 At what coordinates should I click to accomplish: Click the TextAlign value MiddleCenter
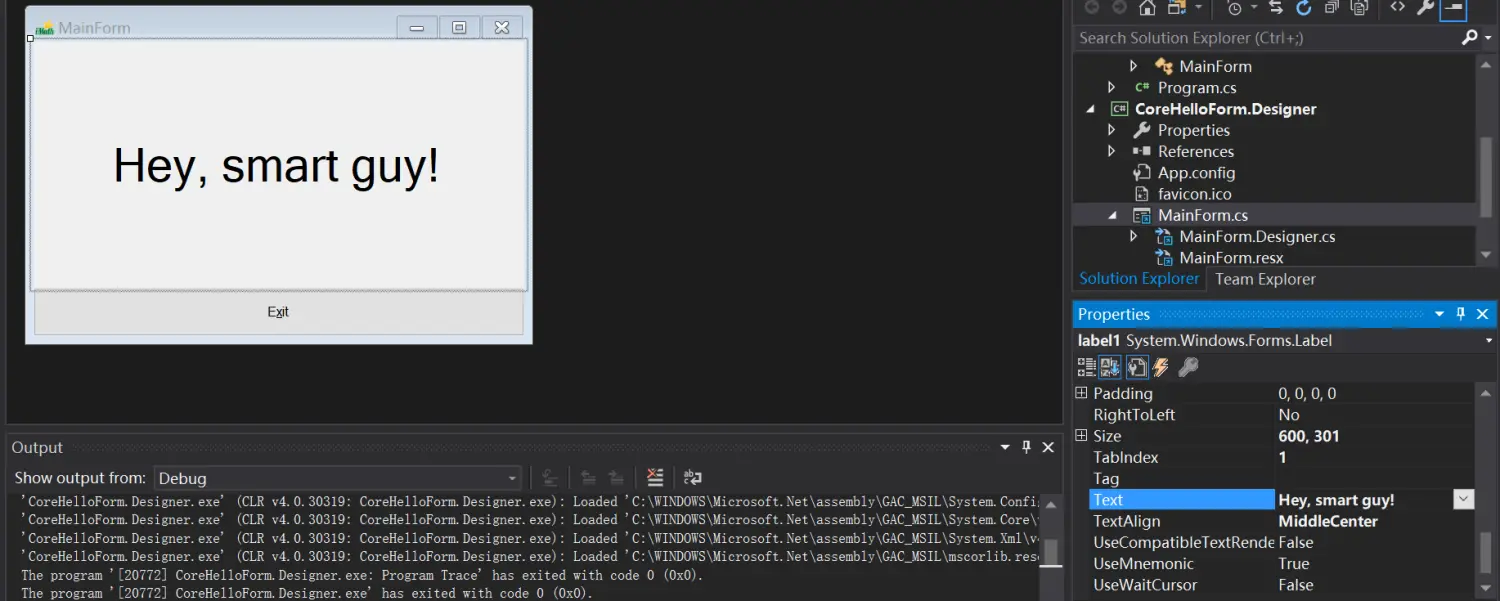pos(1328,521)
